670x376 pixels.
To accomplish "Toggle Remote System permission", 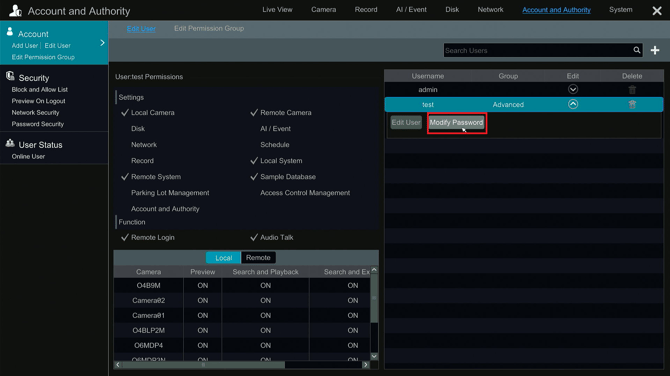I will pos(151,177).
